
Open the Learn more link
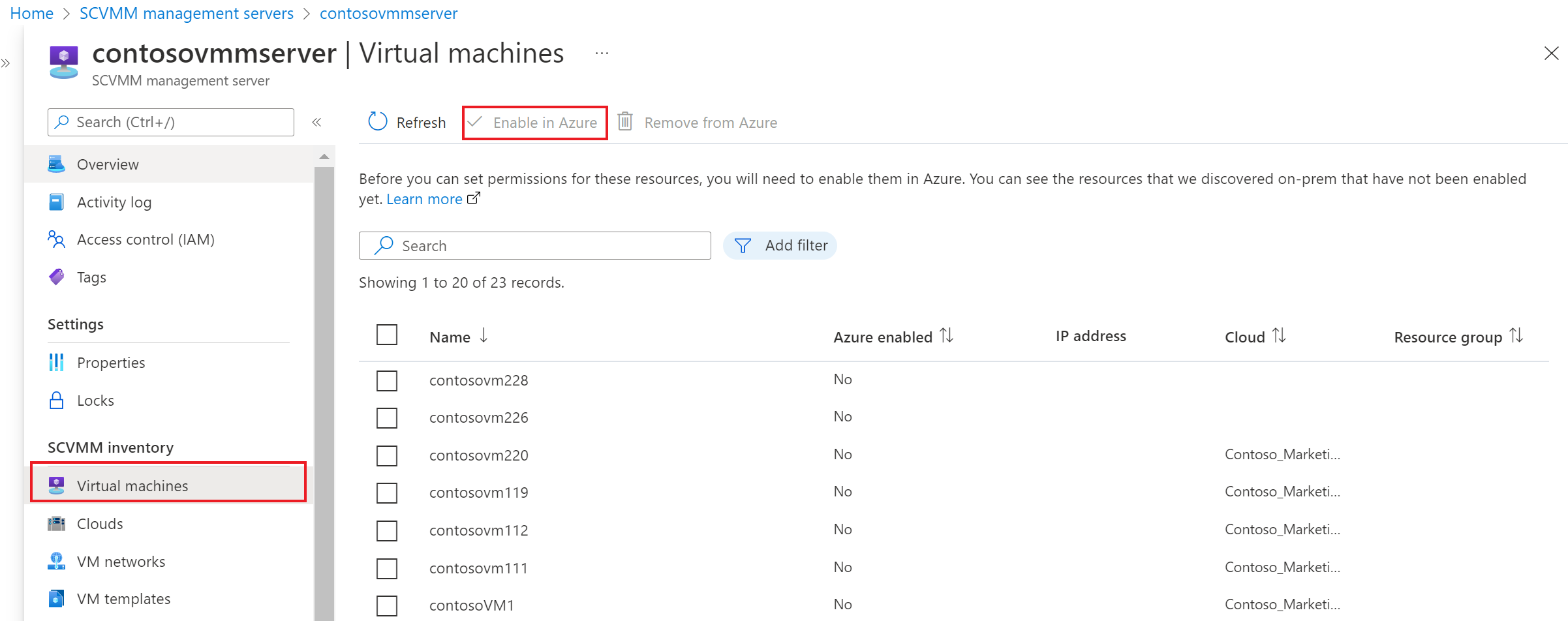[x=424, y=198]
